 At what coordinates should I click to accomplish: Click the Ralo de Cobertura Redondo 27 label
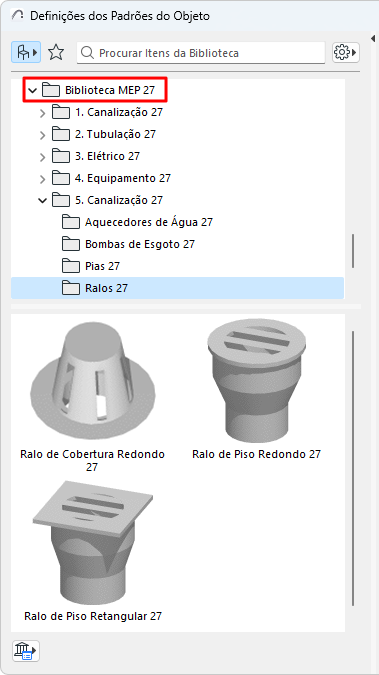pyautogui.click(x=93, y=460)
